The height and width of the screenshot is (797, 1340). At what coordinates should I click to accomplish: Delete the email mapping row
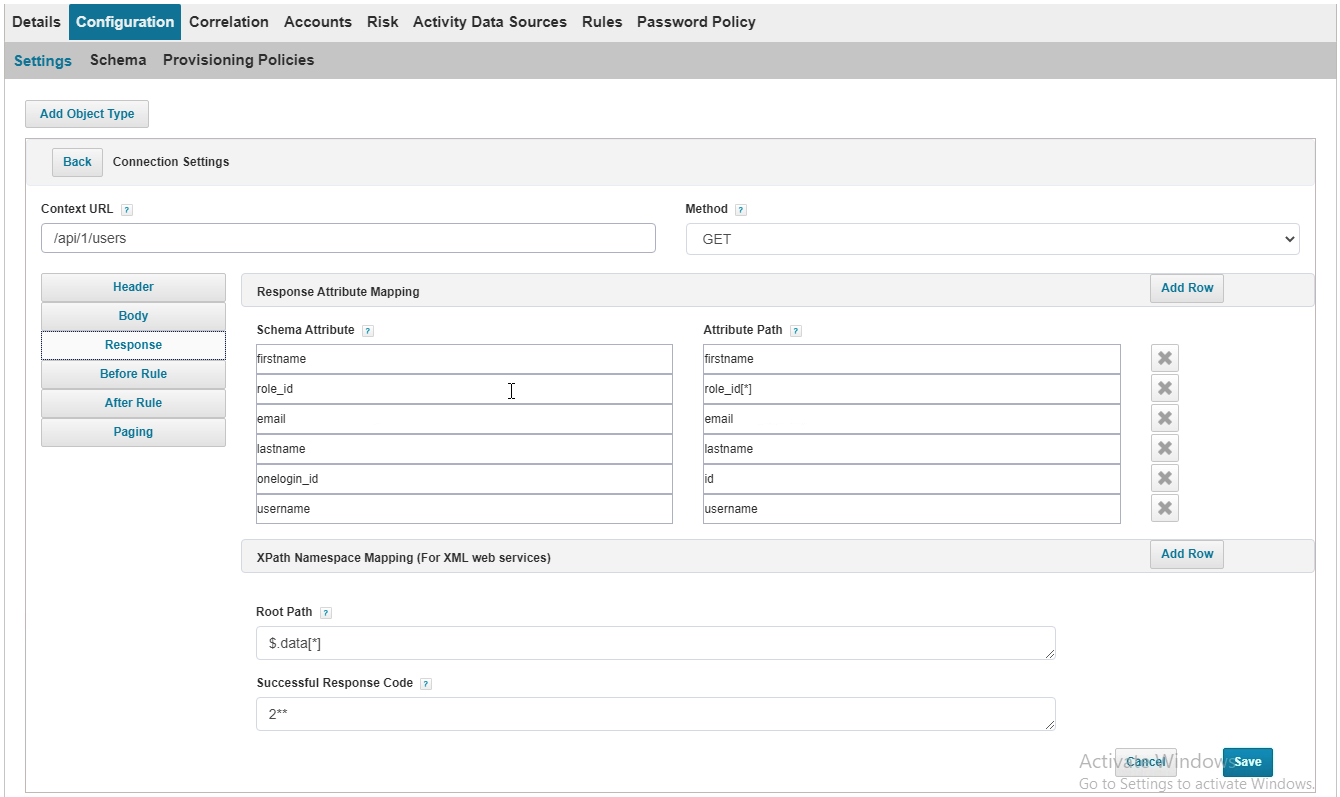[1164, 418]
